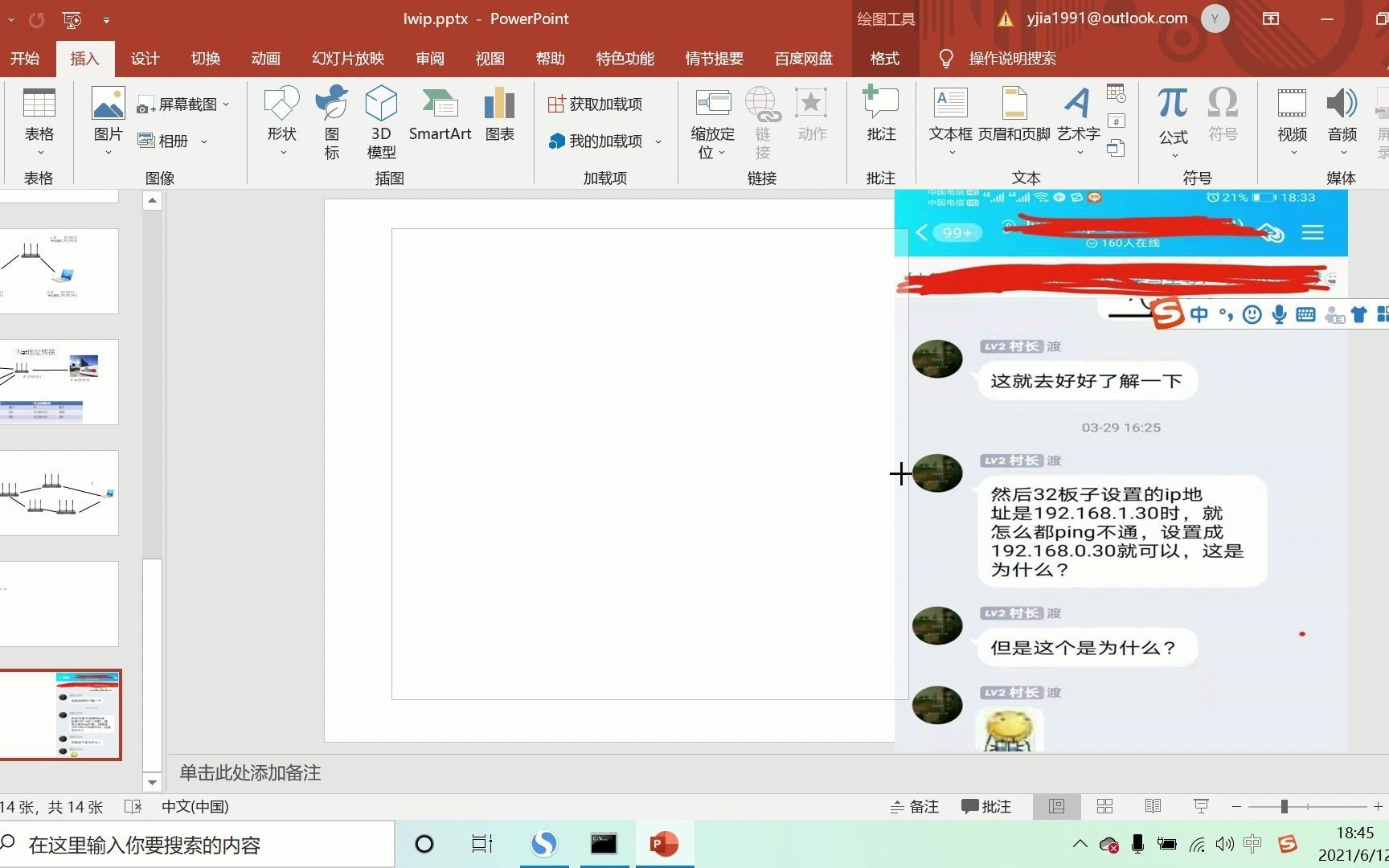Switch to slide sorter view

click(1104, 806)
